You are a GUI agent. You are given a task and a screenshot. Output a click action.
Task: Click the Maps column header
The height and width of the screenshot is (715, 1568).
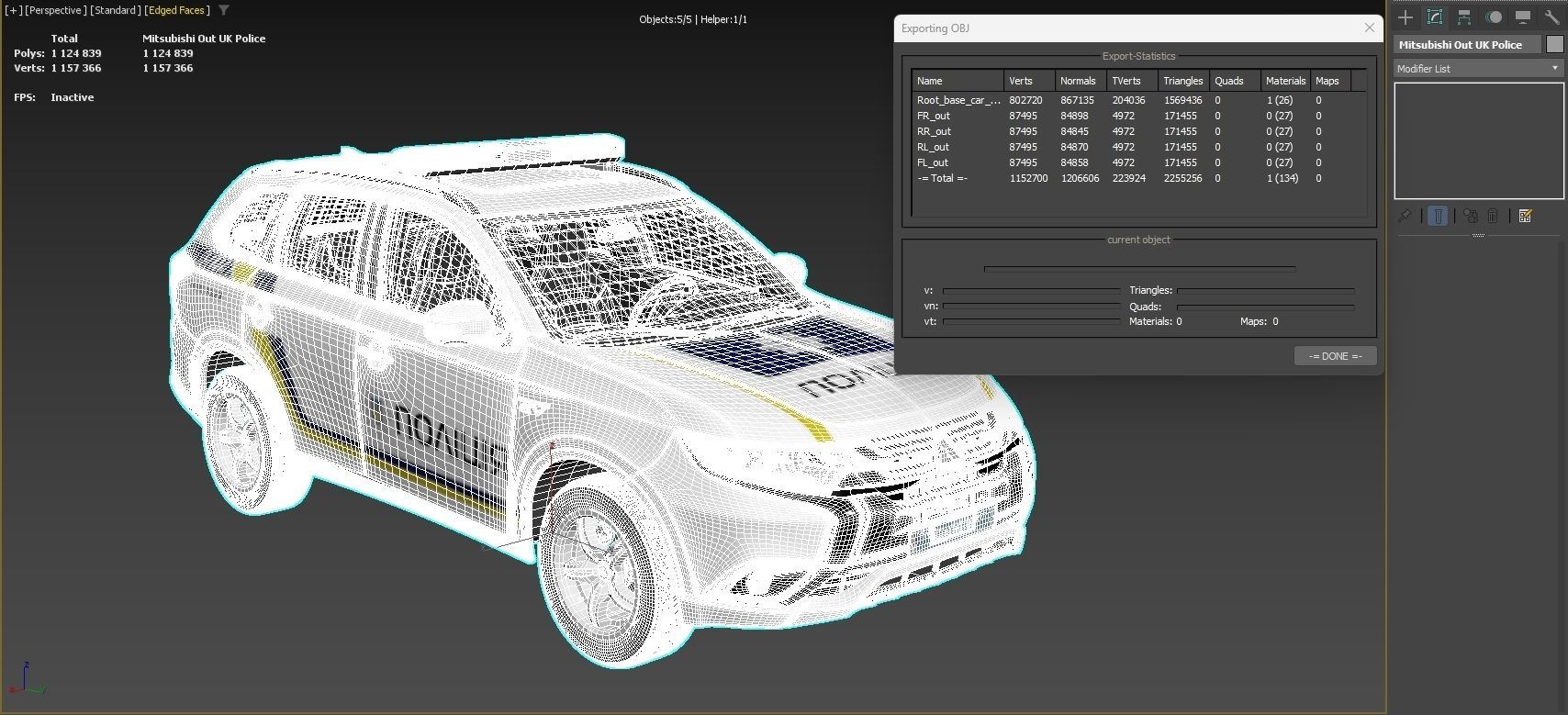click(1331, 81)
